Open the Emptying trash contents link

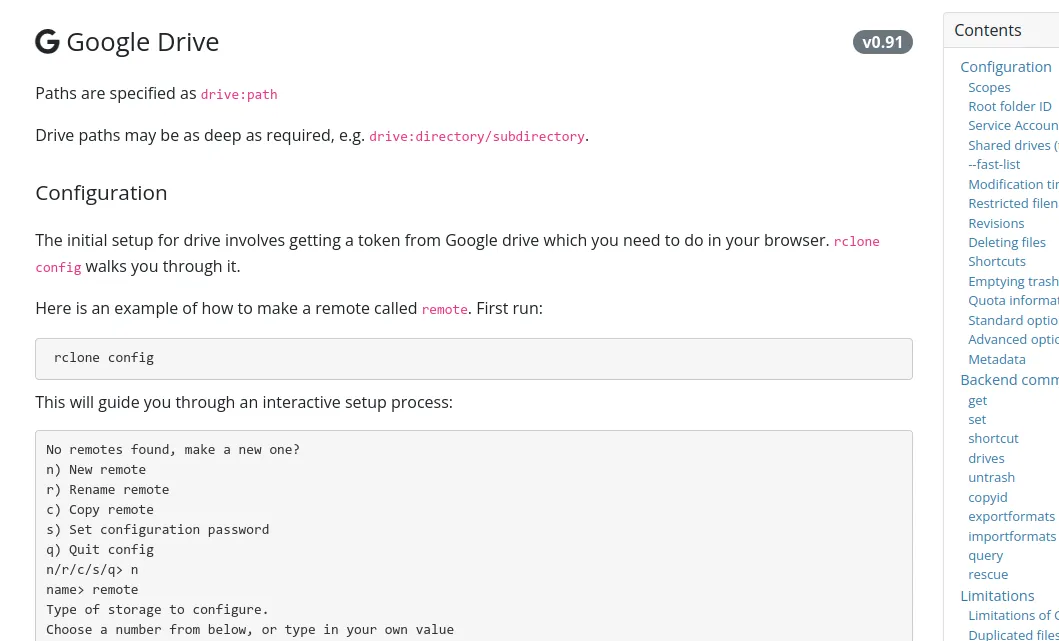coord(1012,281)
